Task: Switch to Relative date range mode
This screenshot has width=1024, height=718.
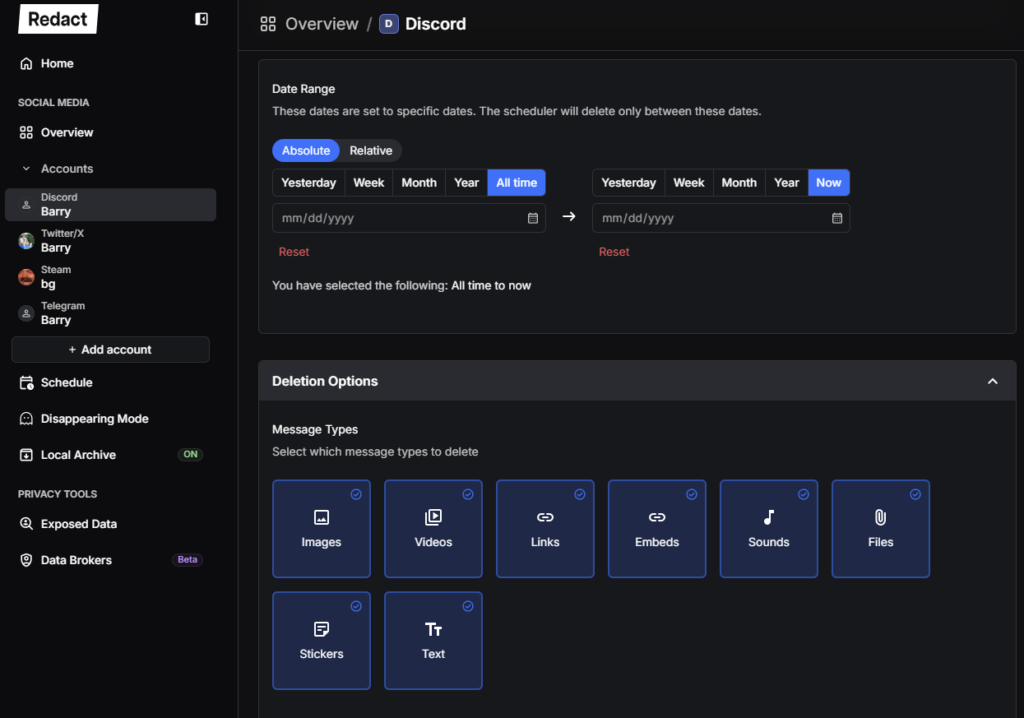Action: pyautogui.click(x=370, y=151)
